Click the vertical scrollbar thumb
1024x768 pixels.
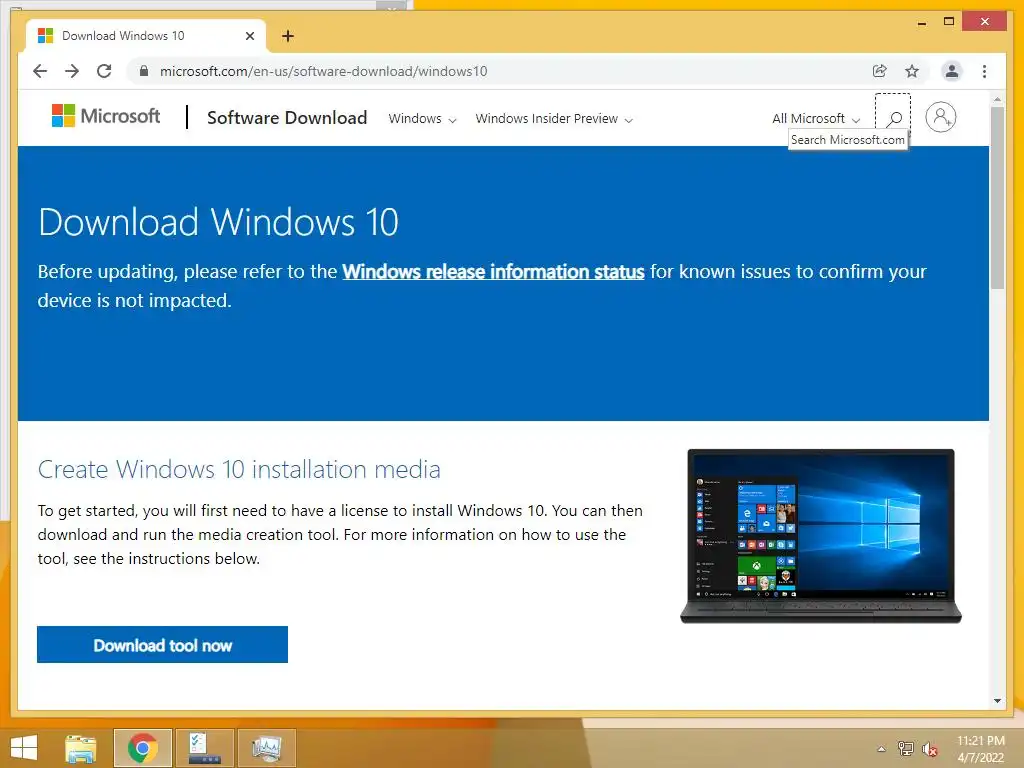click(997, 197)
